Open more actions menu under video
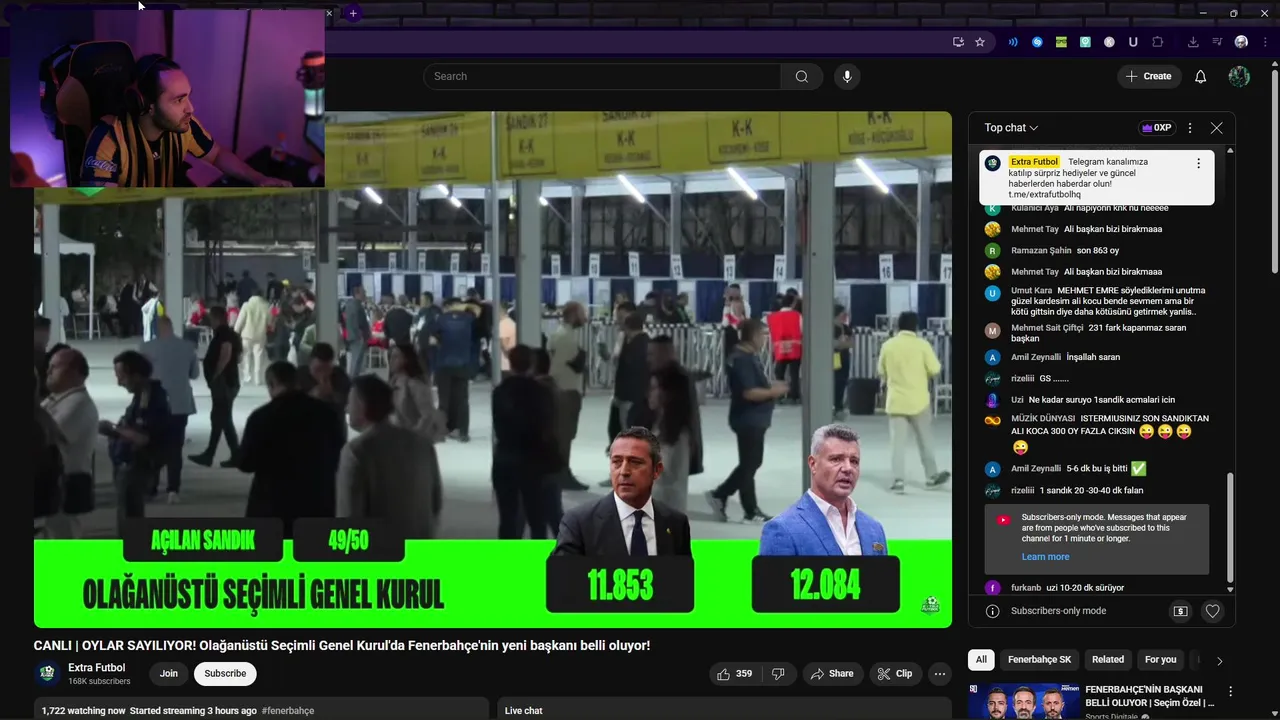Screen dimensions: 1280x720 coord(939,674)
